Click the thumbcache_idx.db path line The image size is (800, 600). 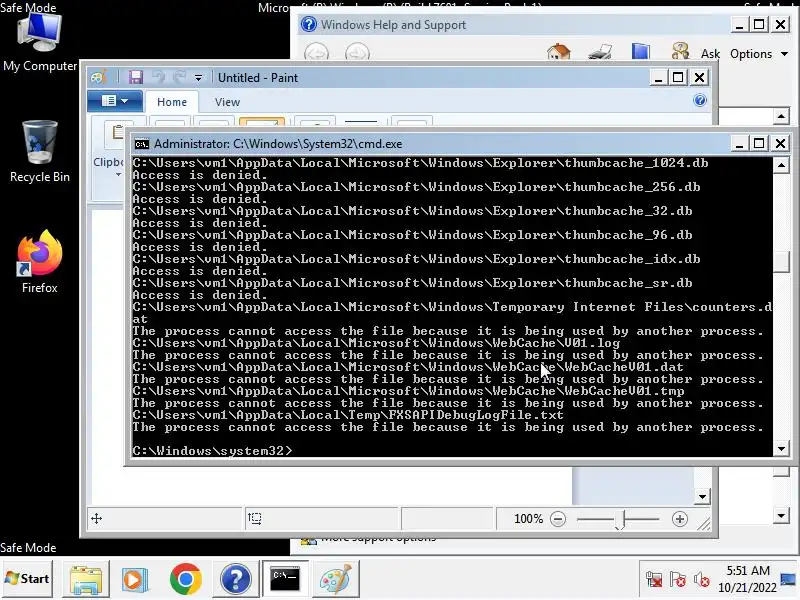click(x=416, y=259)
